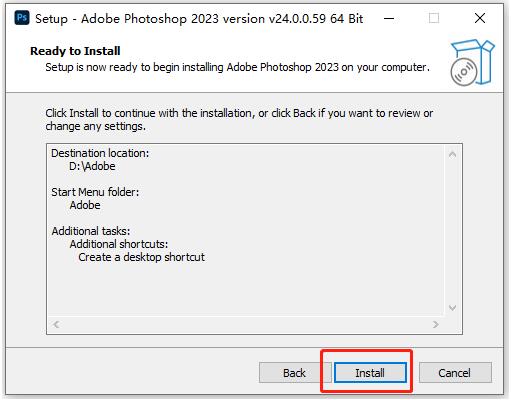This screenshot has height=400, width=511.
Task: Click the Start Menu folder line
Action: point(95,192)
